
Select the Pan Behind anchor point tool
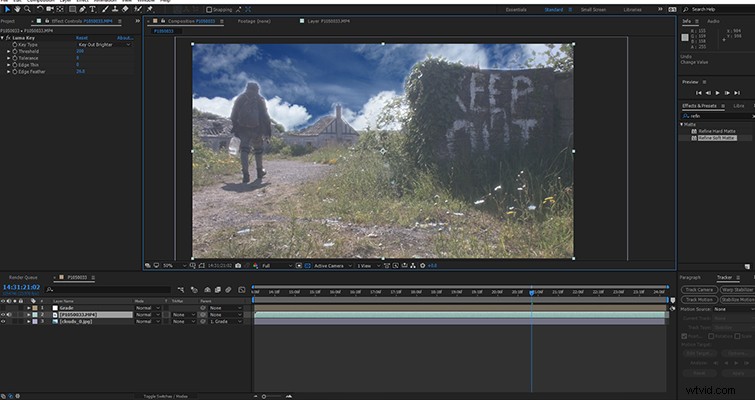(60, 9)
